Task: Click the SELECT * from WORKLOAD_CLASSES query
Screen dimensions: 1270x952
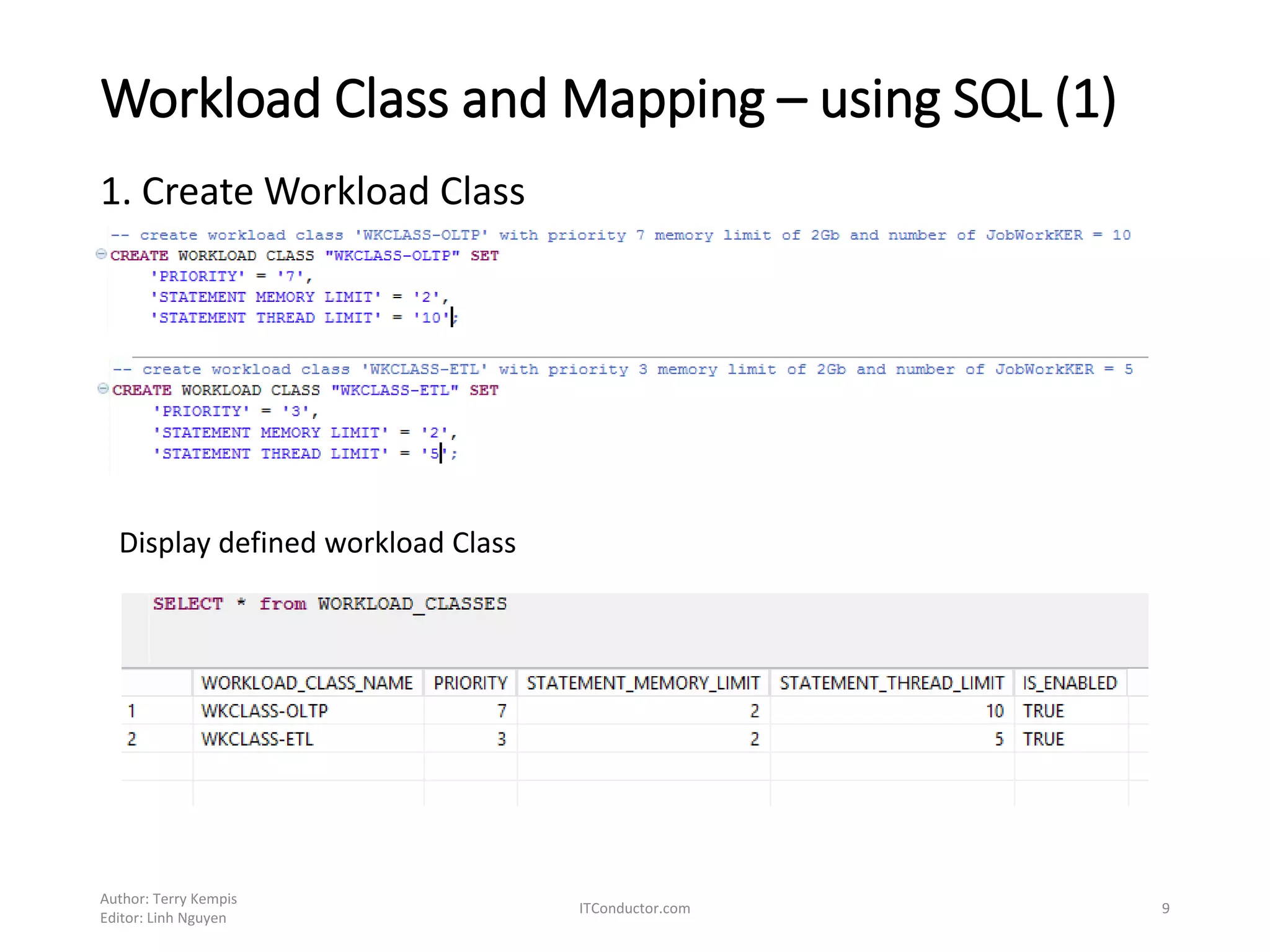Action: coord(330,604)
